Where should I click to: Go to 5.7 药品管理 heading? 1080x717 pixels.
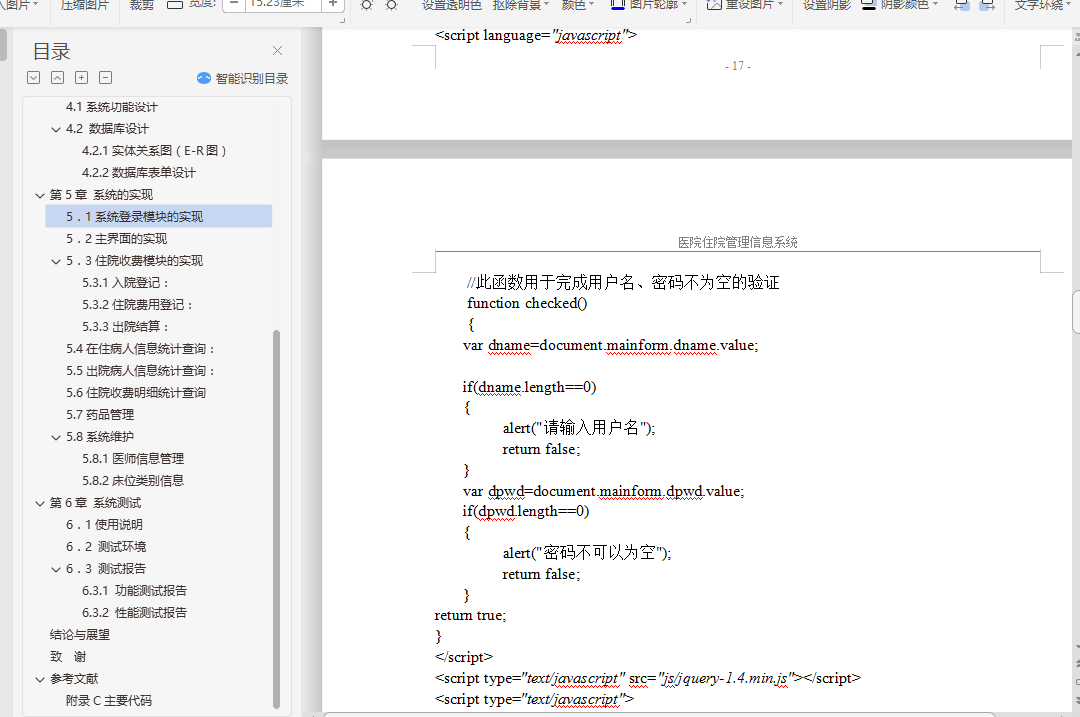coord(100,415)
